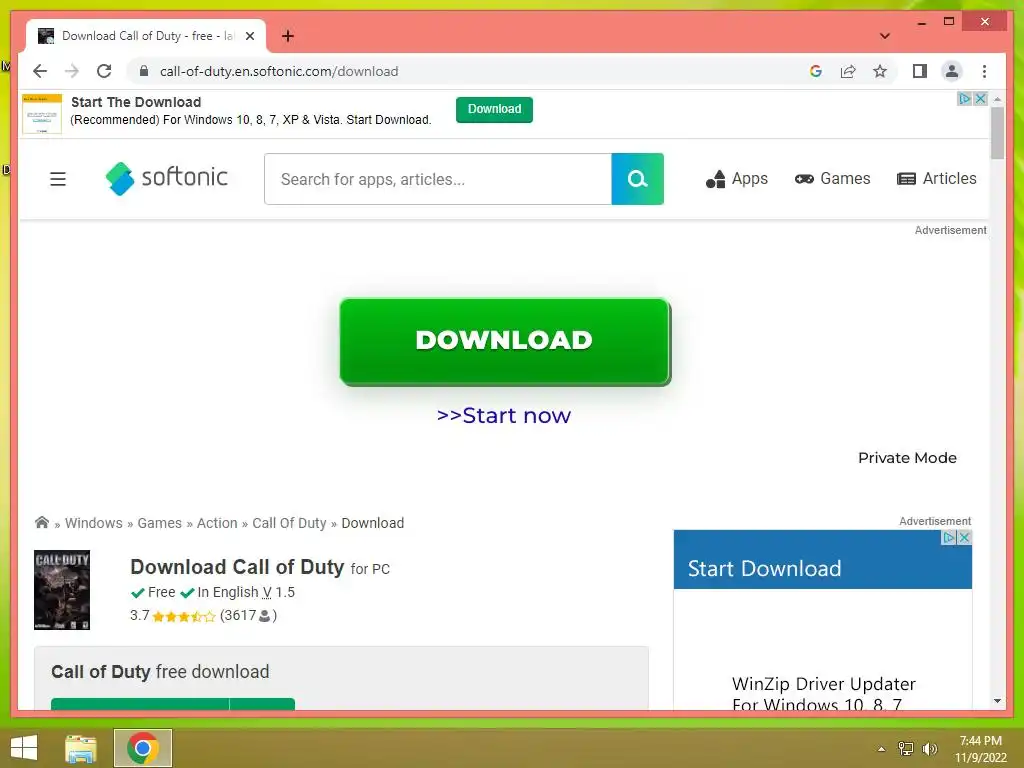
Task: Open File Explorer from taskbar
Action: [x=81, y=748]
